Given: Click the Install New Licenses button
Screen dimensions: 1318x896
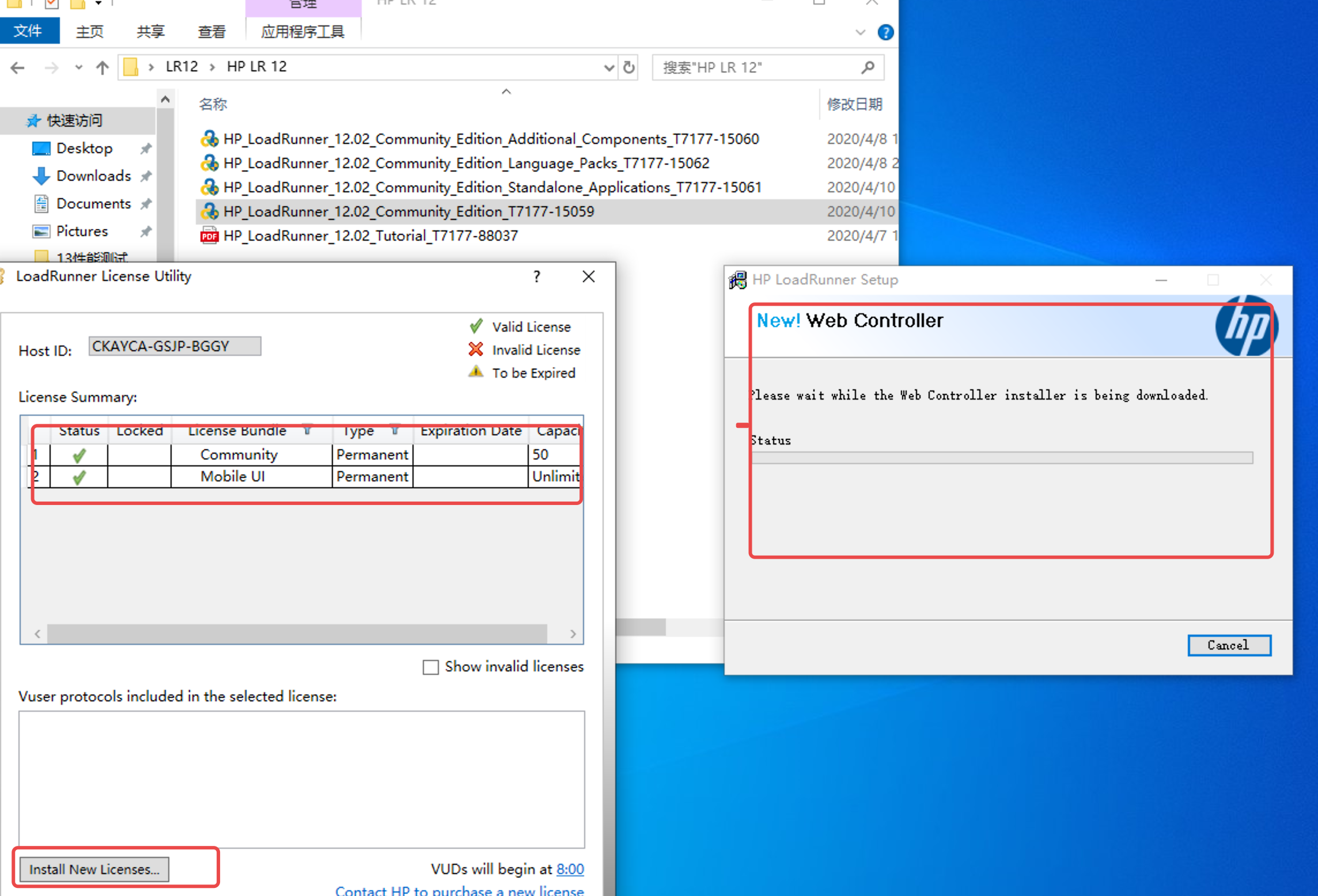Looking at the screenshot, I should (93, 869).
